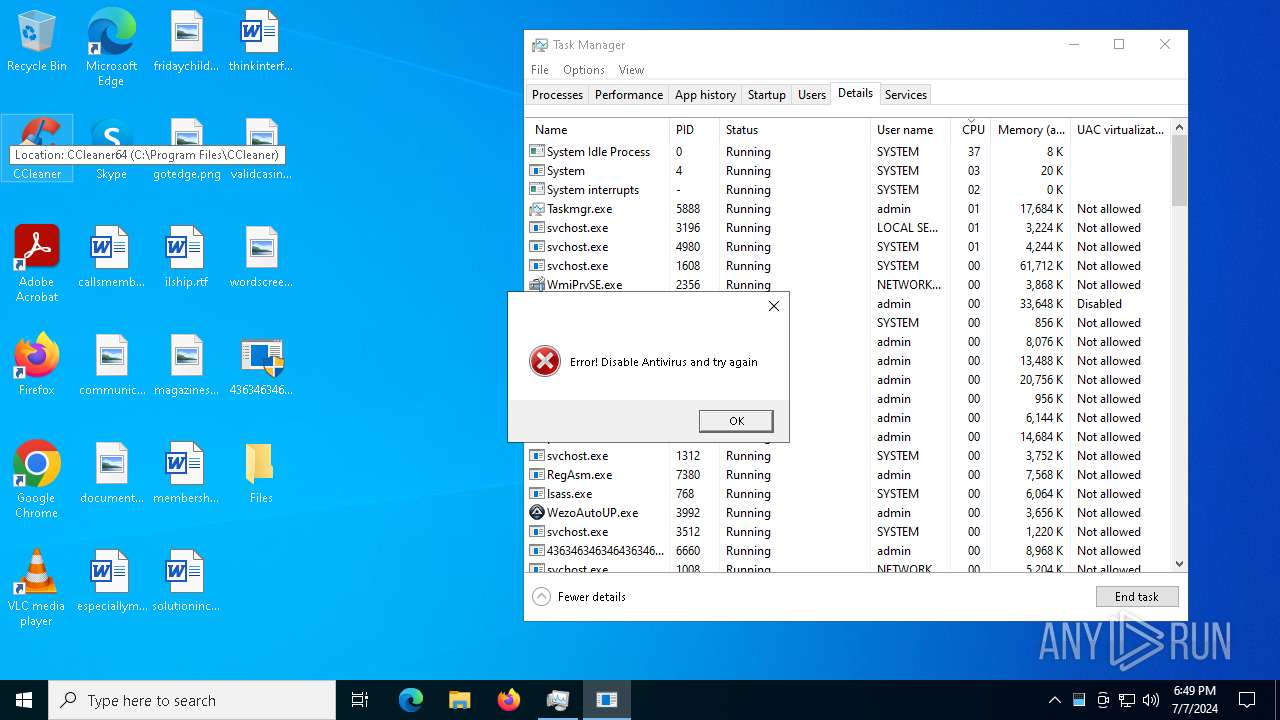This screenshot has width=1280, height=720.
Task: Sort by the Status column header
Action: point(795,130)
